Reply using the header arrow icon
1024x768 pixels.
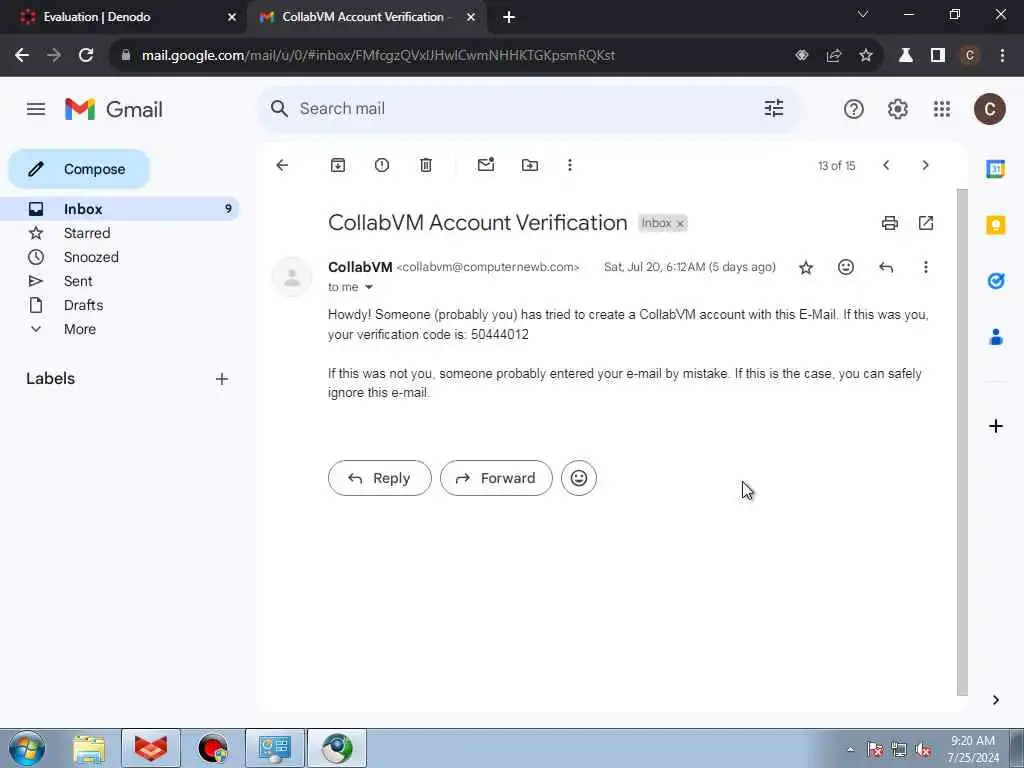point(886,267)
